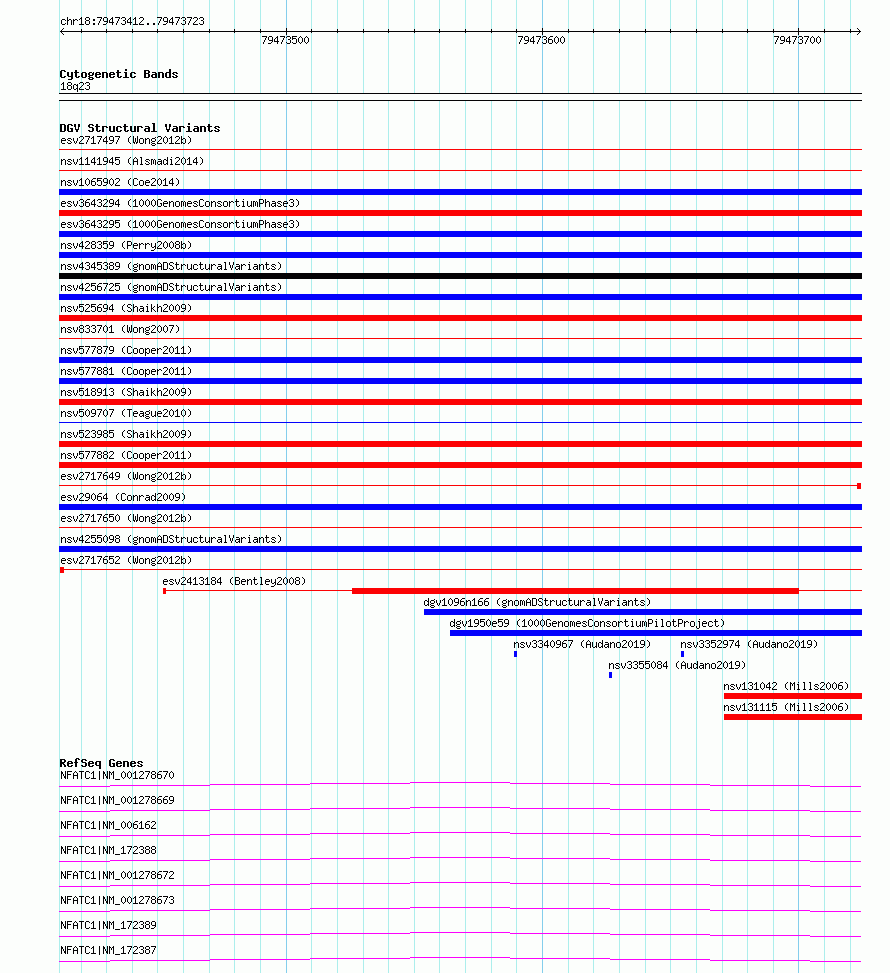Click the small blue marker under nsv3340967

pyautogui.click(x=516, y=654)
